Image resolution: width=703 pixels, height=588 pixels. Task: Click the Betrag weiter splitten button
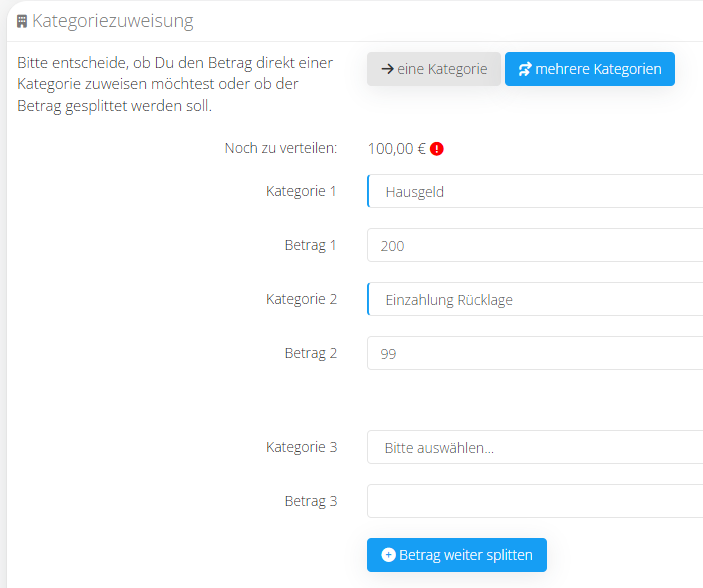457,555
